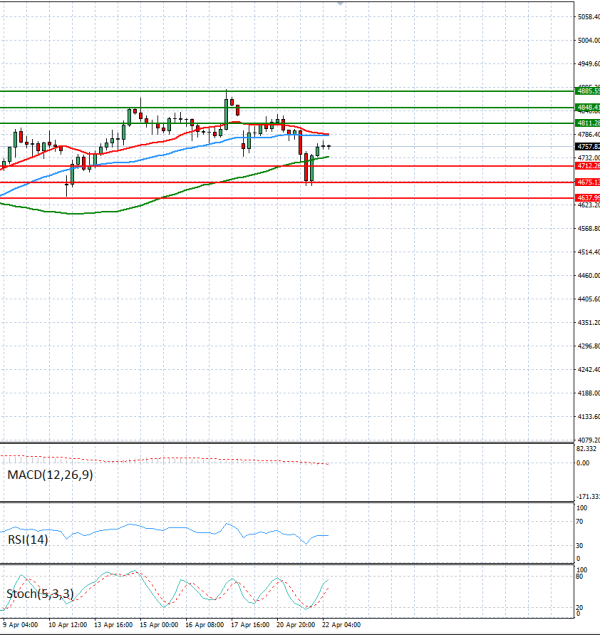Select the 4848.41 green resistance price tag
Viewport: 600px width, 635px height.
587,106
